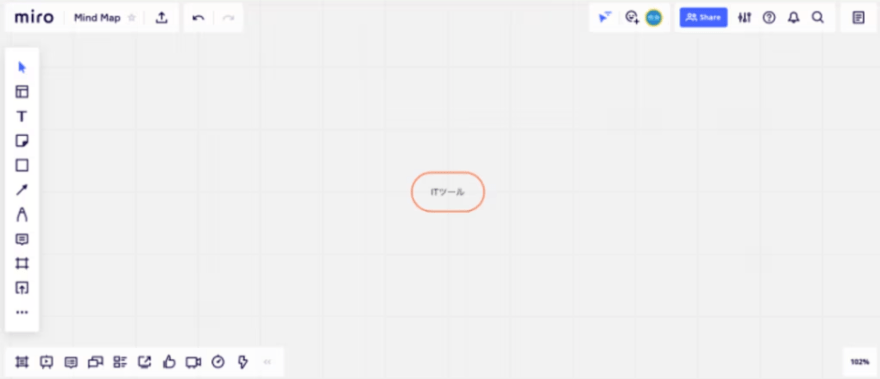Open the Templates tool in sidebar

[22, 92]
